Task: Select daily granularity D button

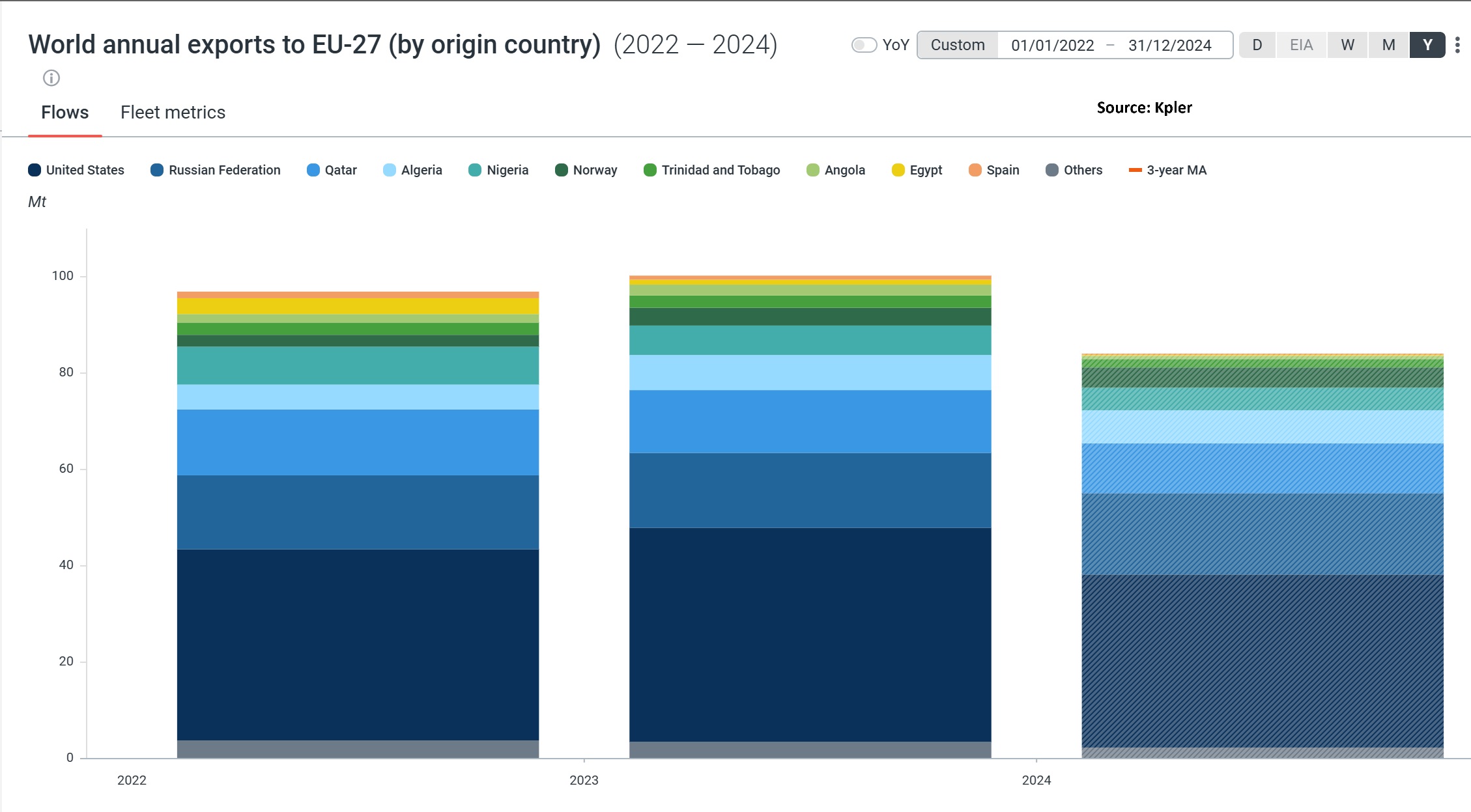Action: 1257,45
